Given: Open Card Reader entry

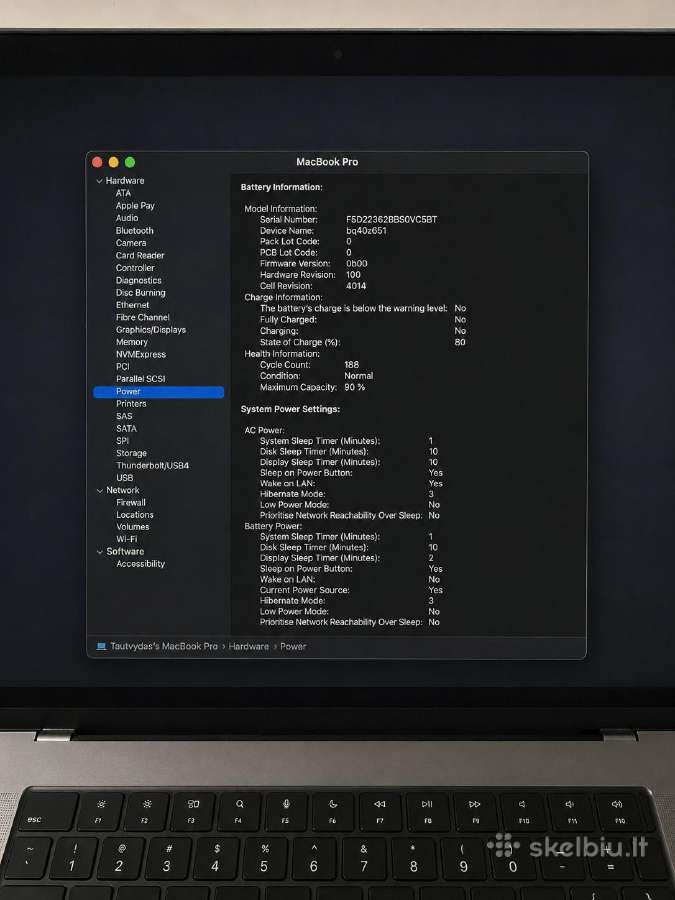Looking at the screenshot, I should (x=140, y=255).
